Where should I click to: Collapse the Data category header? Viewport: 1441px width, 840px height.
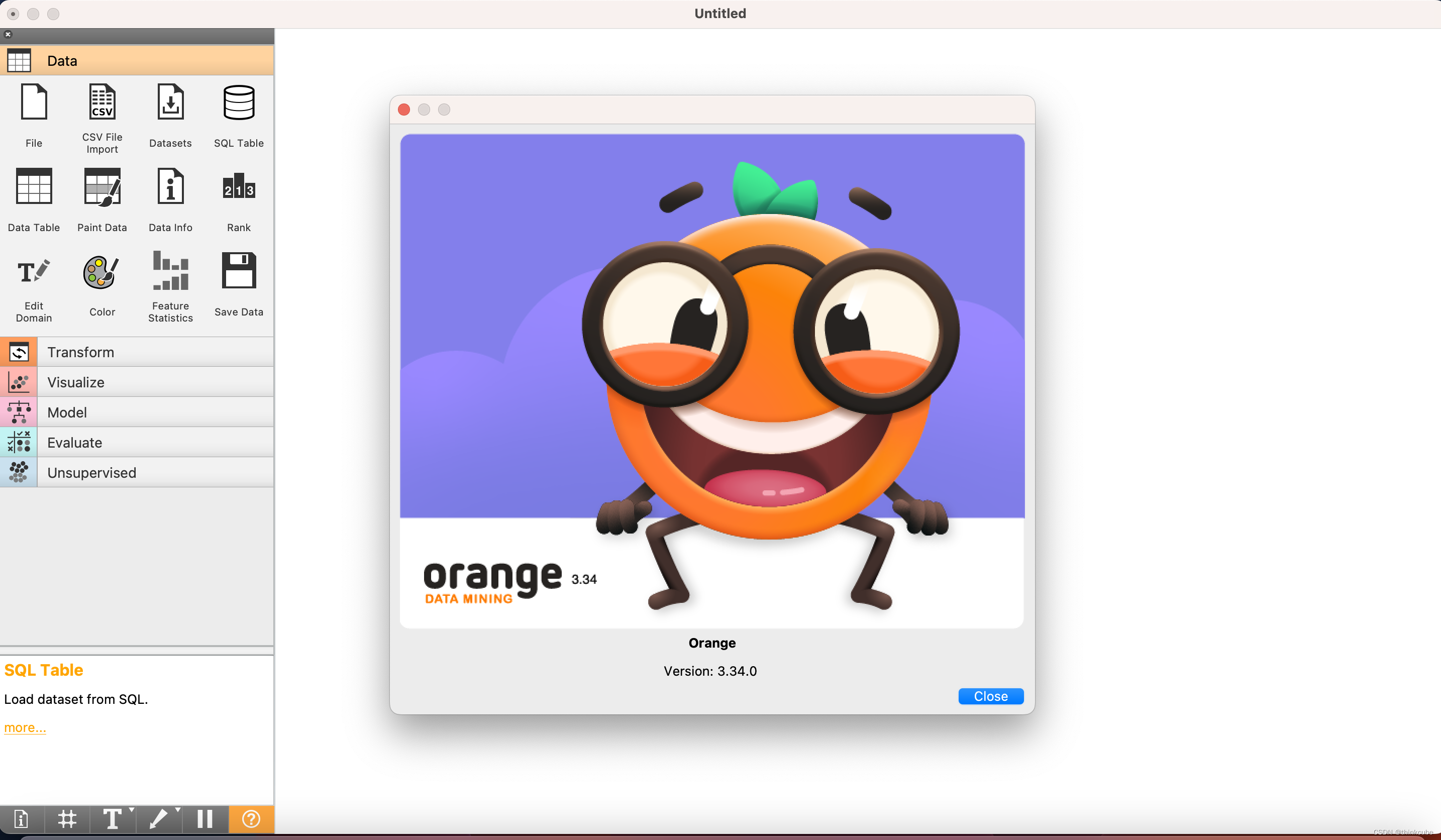tap(137, 61)
